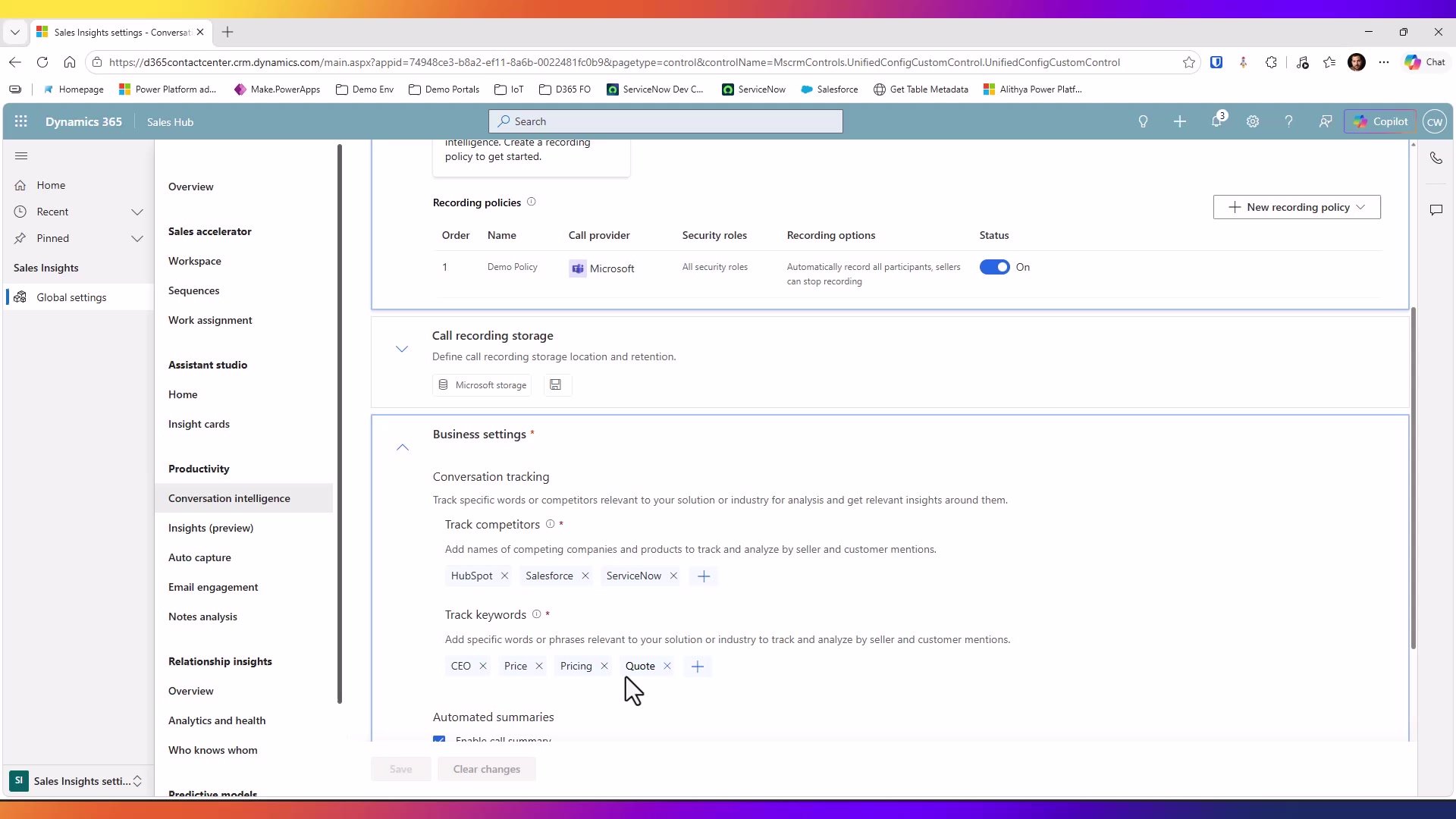Open the chat bubble icon on right rail
The image size is (1456, 819).
(x=1436, y=210)
